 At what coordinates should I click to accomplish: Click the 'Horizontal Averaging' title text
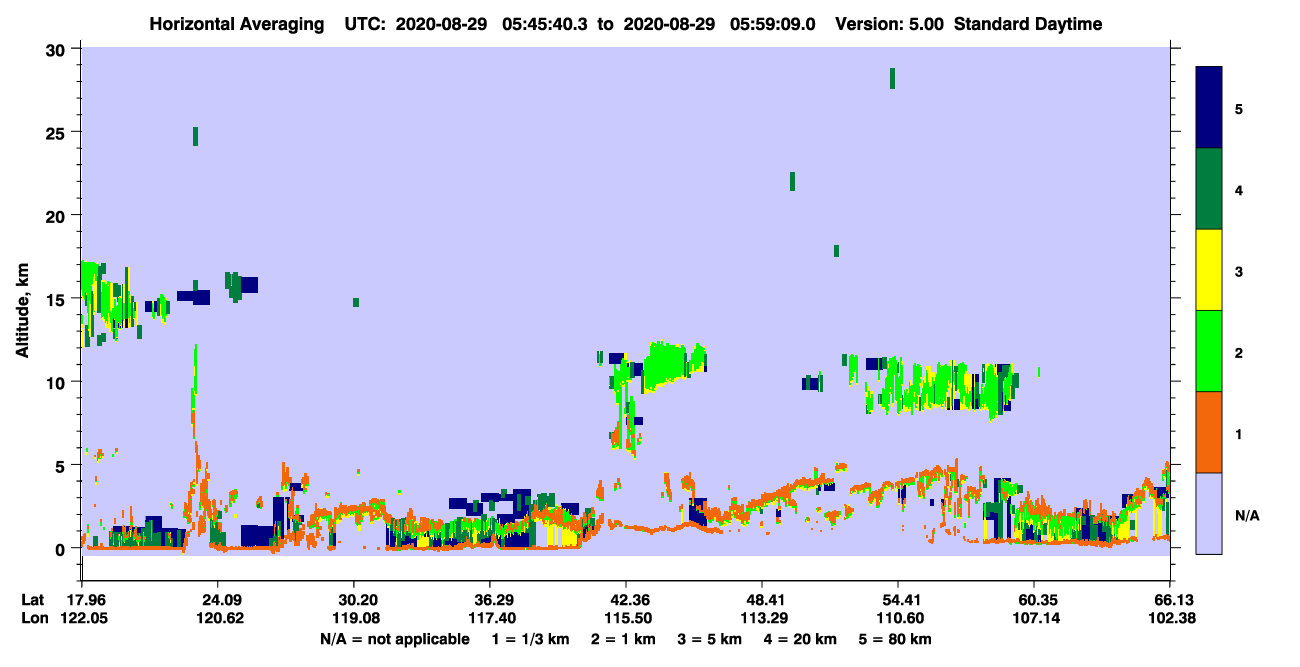(x=237, y=24)
